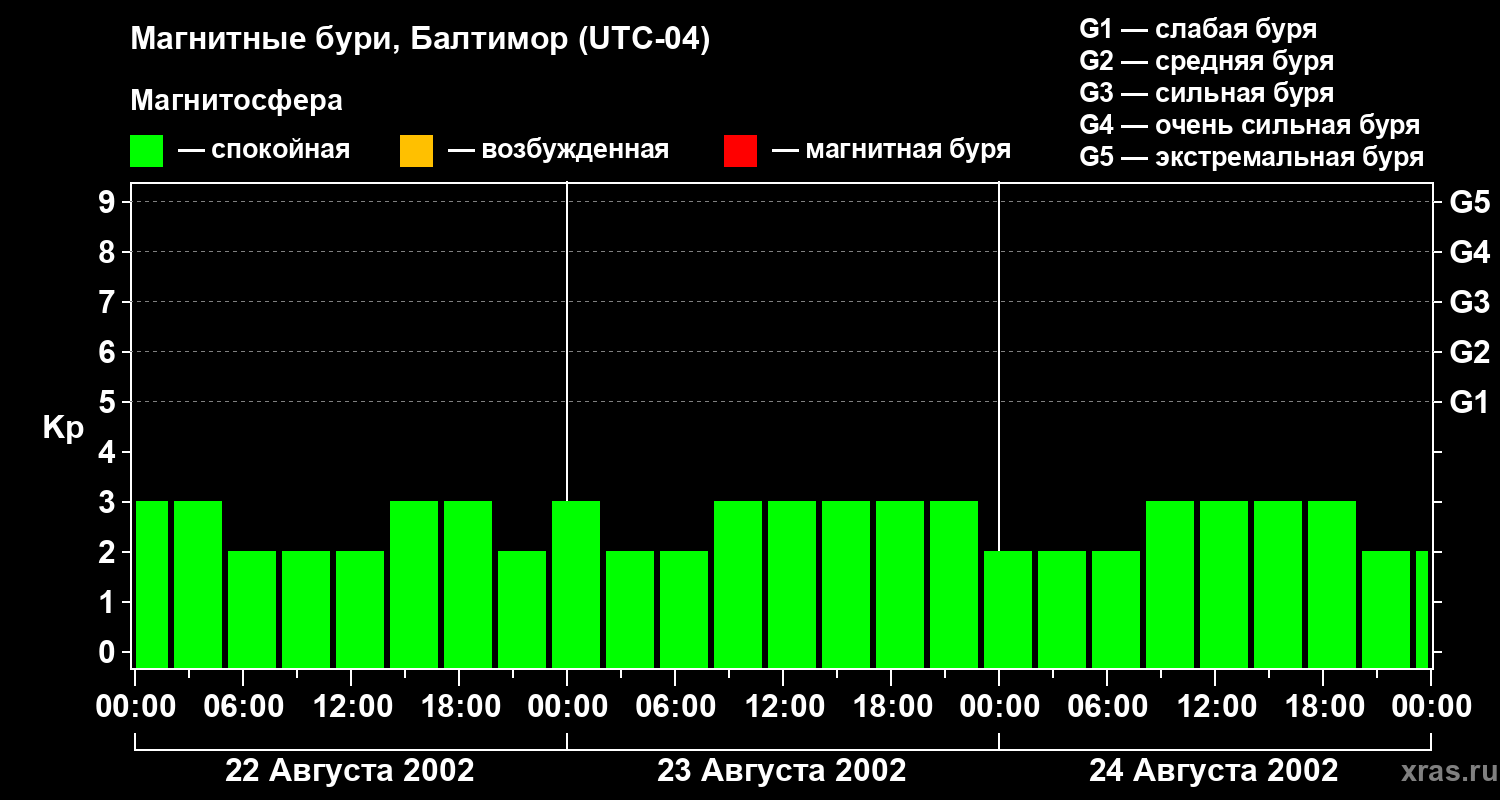Click the '06:00' time label for 24 Августа
Screen dimensions: 1500x800
click(x=1107, y=707)
